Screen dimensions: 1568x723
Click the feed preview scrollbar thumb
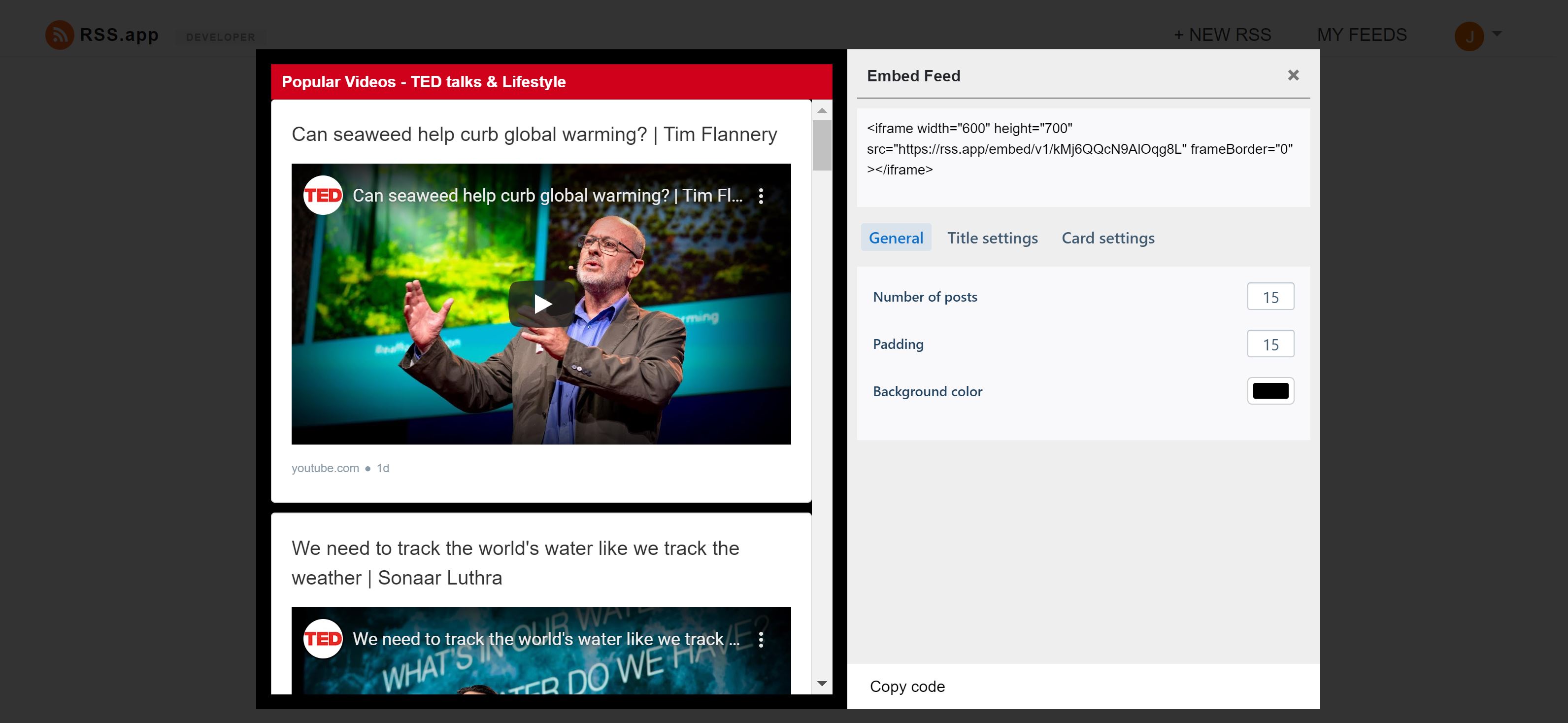pyautogui.click(x=822, y=145)
